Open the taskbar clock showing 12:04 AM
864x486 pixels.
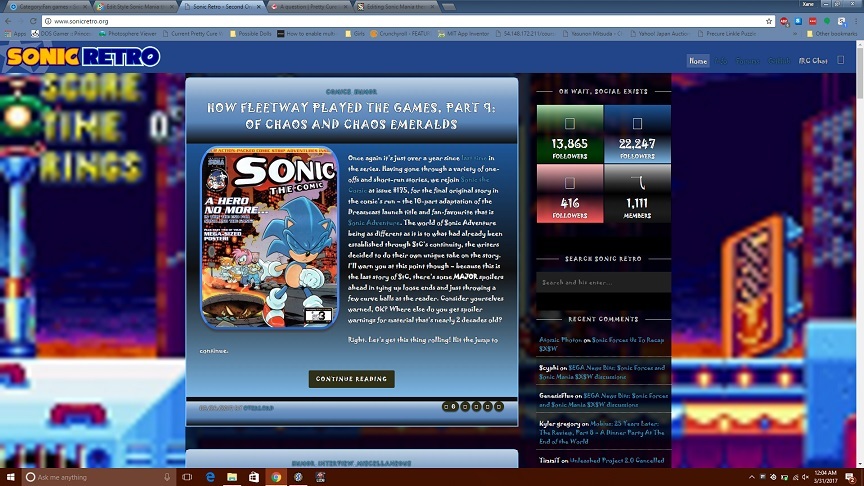click(825, 477)
